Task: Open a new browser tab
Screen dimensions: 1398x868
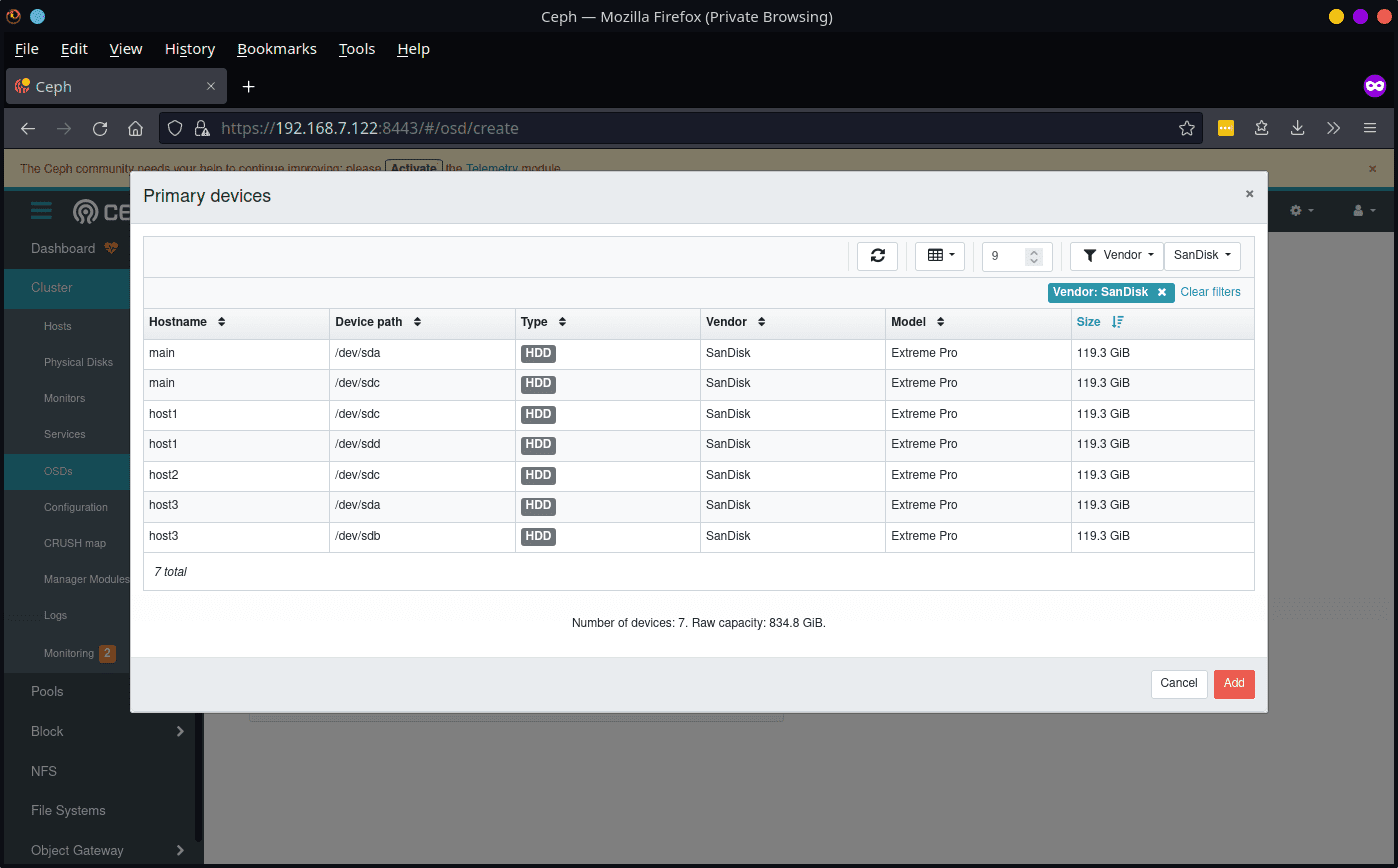Action: (249, 87)
